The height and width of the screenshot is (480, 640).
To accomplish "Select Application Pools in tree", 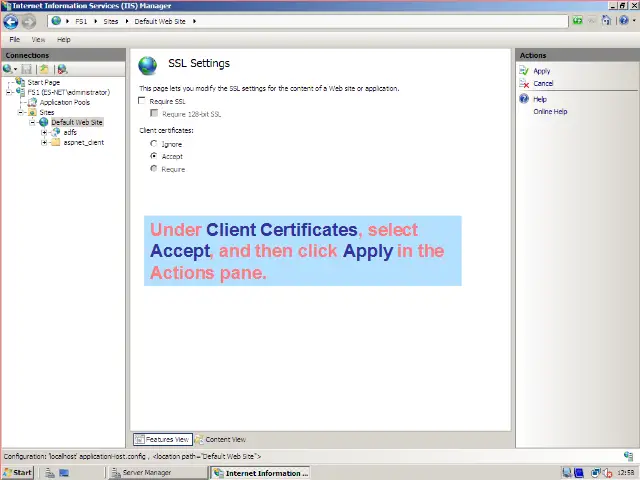I will [65, 102].
